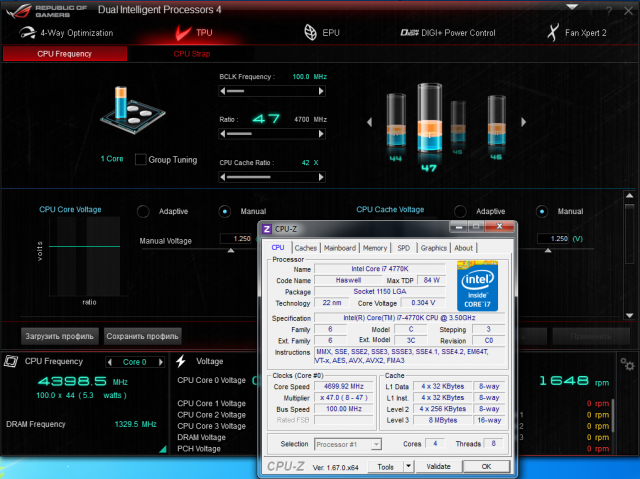This screenshot has width=640, height=479.
Task: Click the CPU-Z Tools button
Action: [x=385, y=467]
